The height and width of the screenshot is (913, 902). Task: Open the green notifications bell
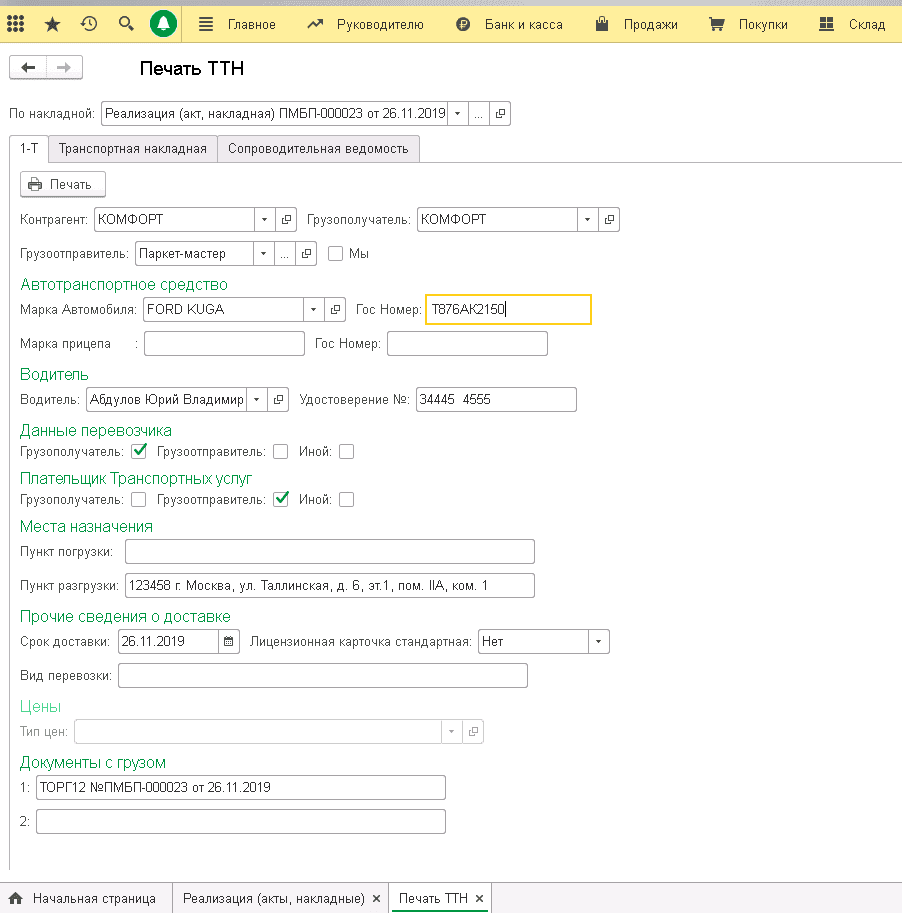pyautogui.click(x=163, y=24)
